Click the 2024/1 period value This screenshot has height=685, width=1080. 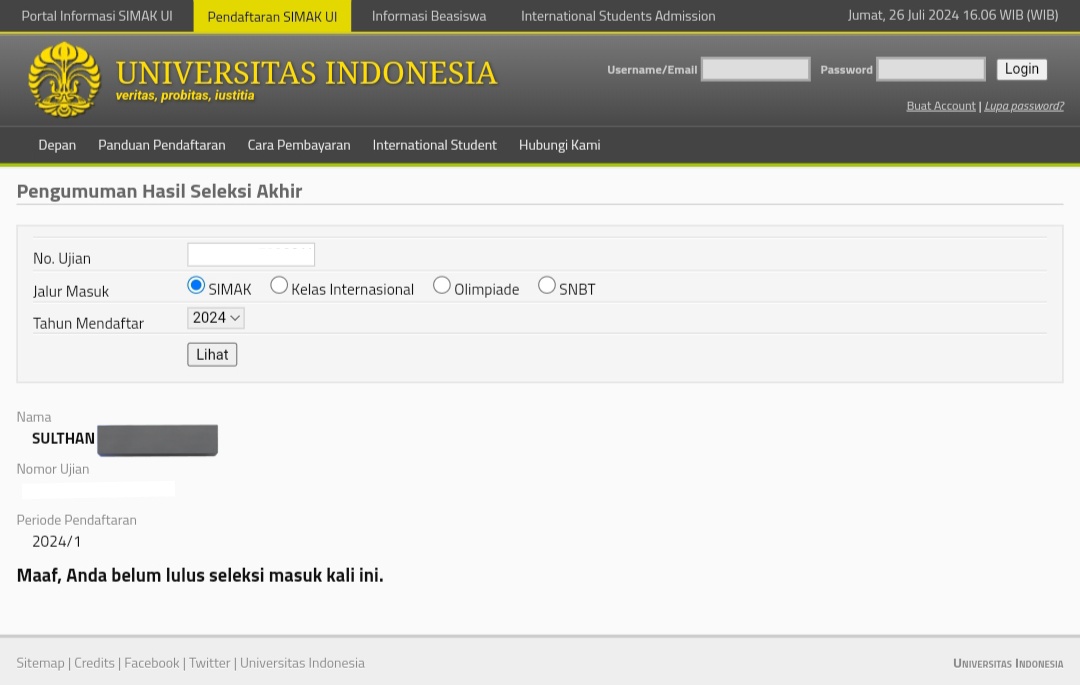tap(56, 542)
